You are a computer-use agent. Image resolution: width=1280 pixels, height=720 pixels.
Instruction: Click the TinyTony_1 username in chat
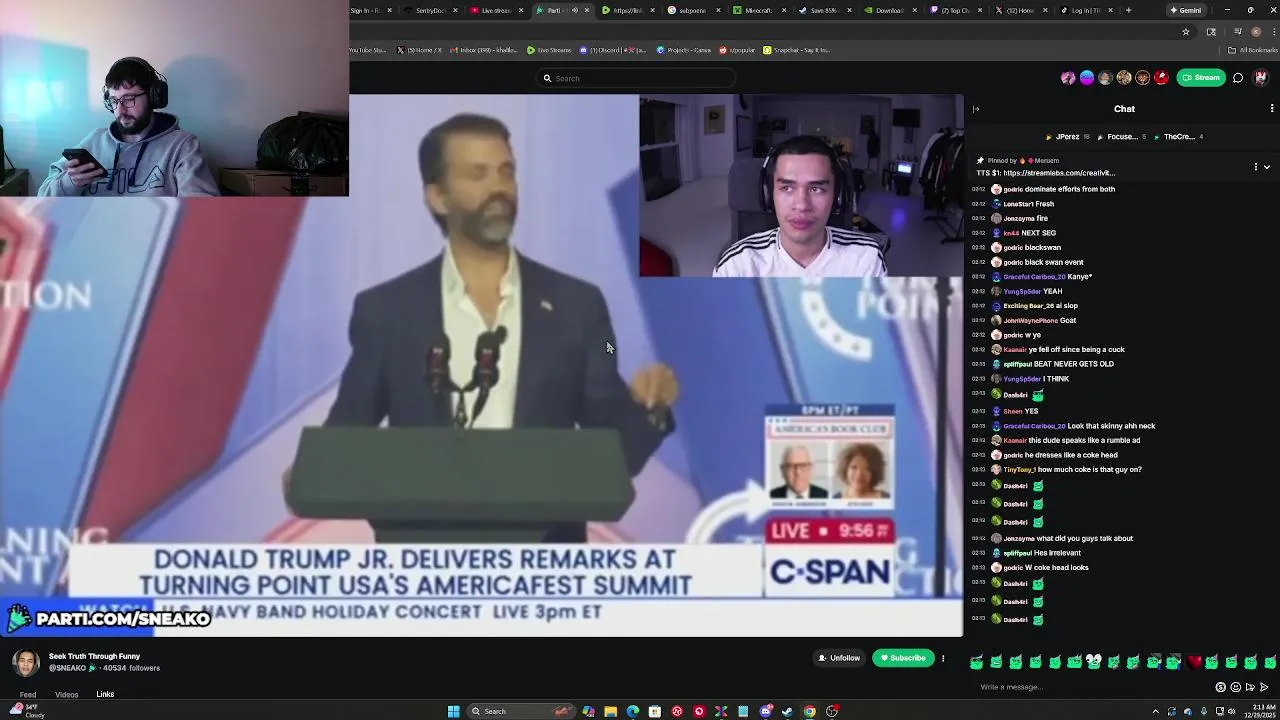(x=1019, y=470)
